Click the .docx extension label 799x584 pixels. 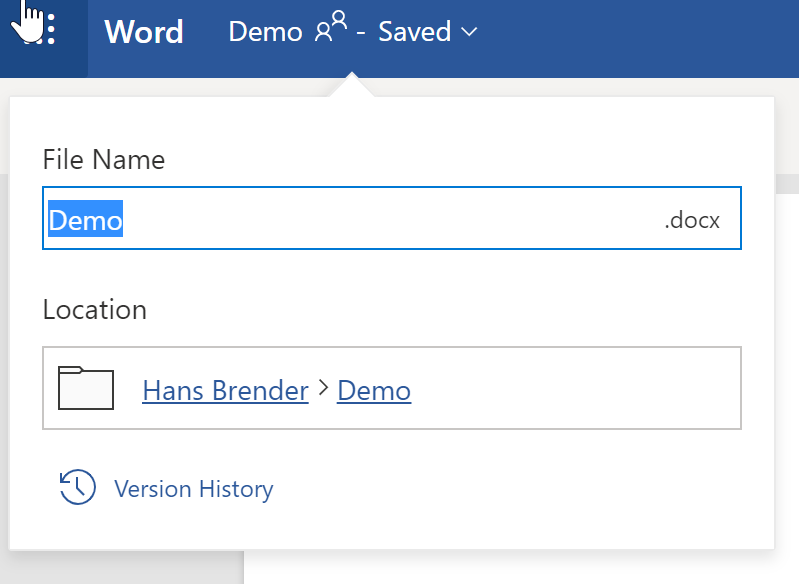coord(691,220)
